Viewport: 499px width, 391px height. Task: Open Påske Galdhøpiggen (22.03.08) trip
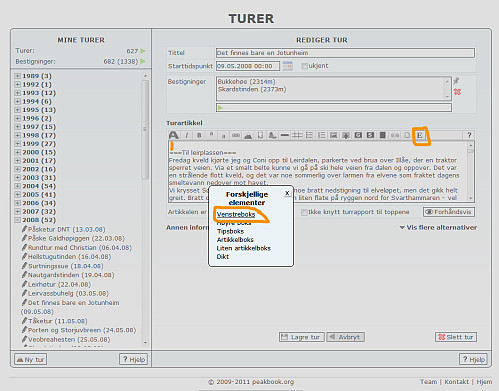coord(76,239)
